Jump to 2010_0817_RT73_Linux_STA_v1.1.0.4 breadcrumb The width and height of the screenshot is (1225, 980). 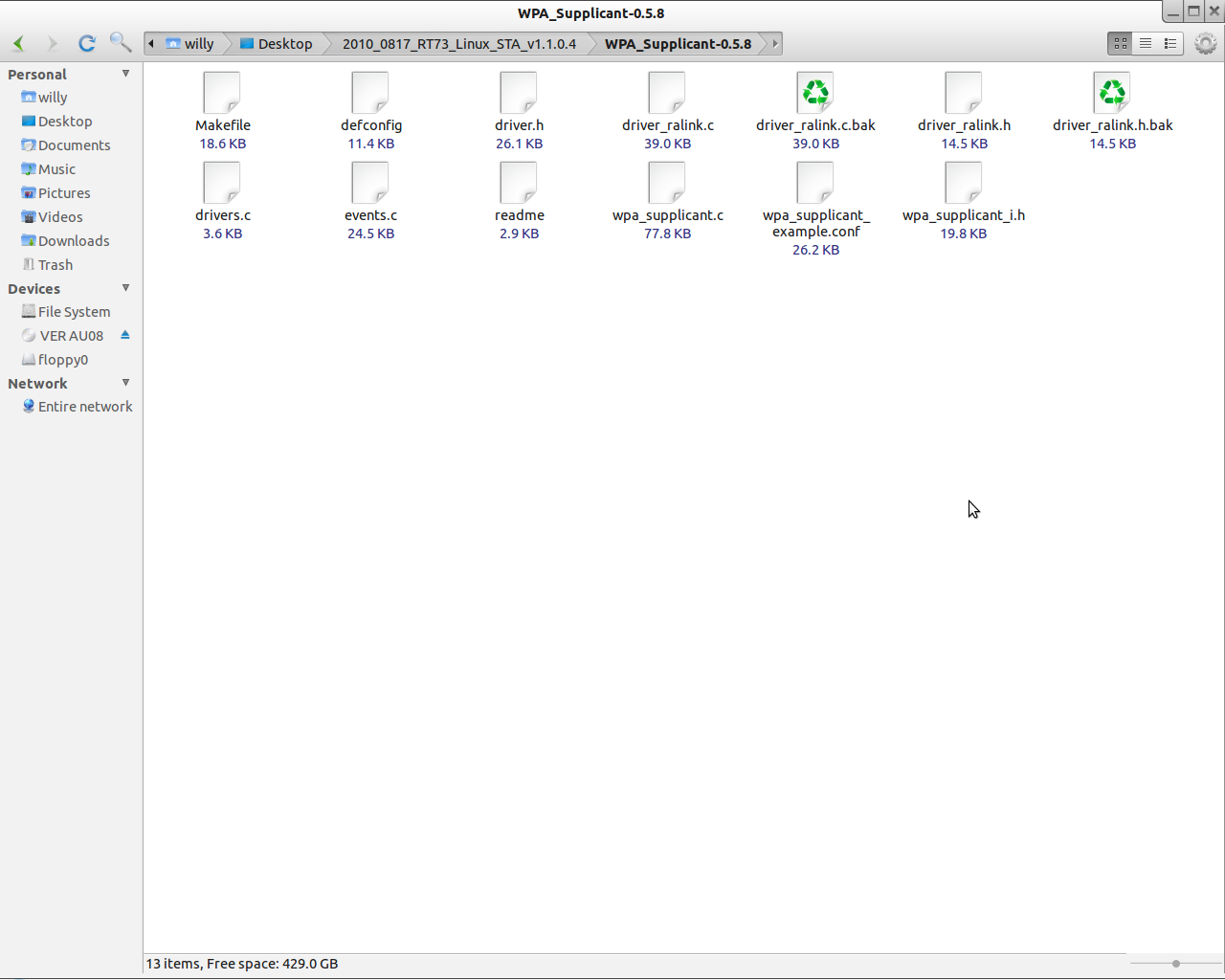(x=458, y=43)
